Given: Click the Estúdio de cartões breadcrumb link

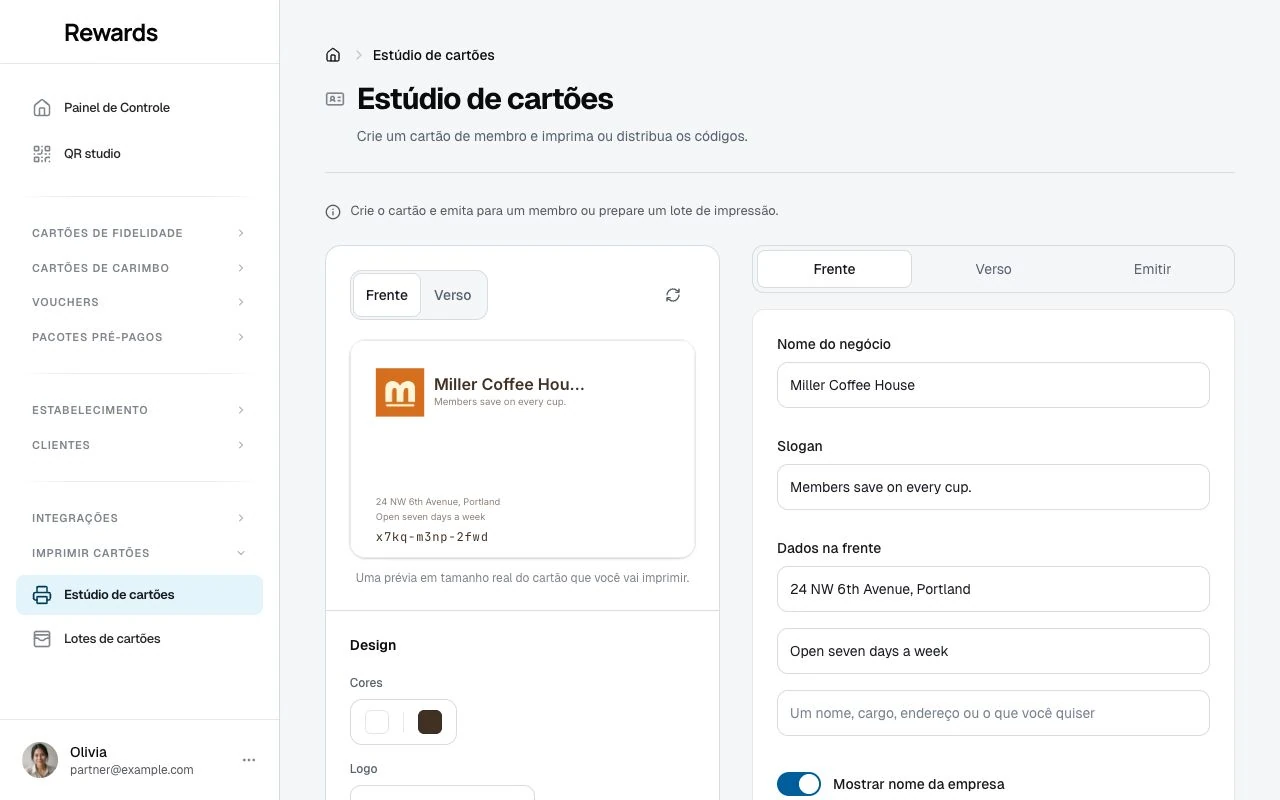Looking at the screenshot, I should [x=434, y=55].
